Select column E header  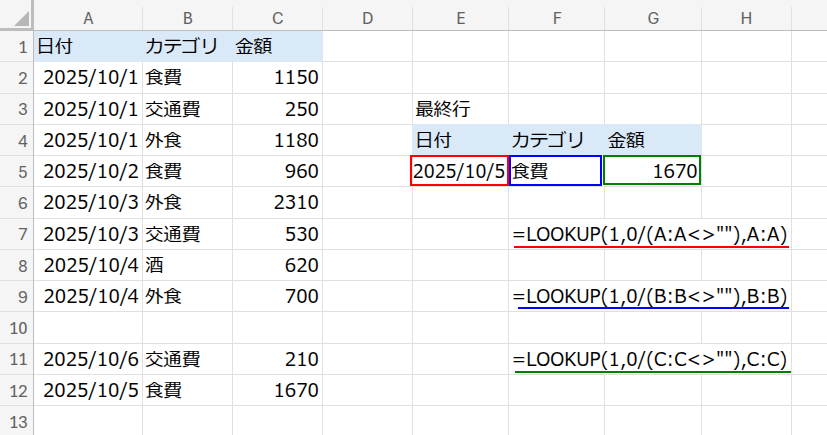[x=460, y=18]
